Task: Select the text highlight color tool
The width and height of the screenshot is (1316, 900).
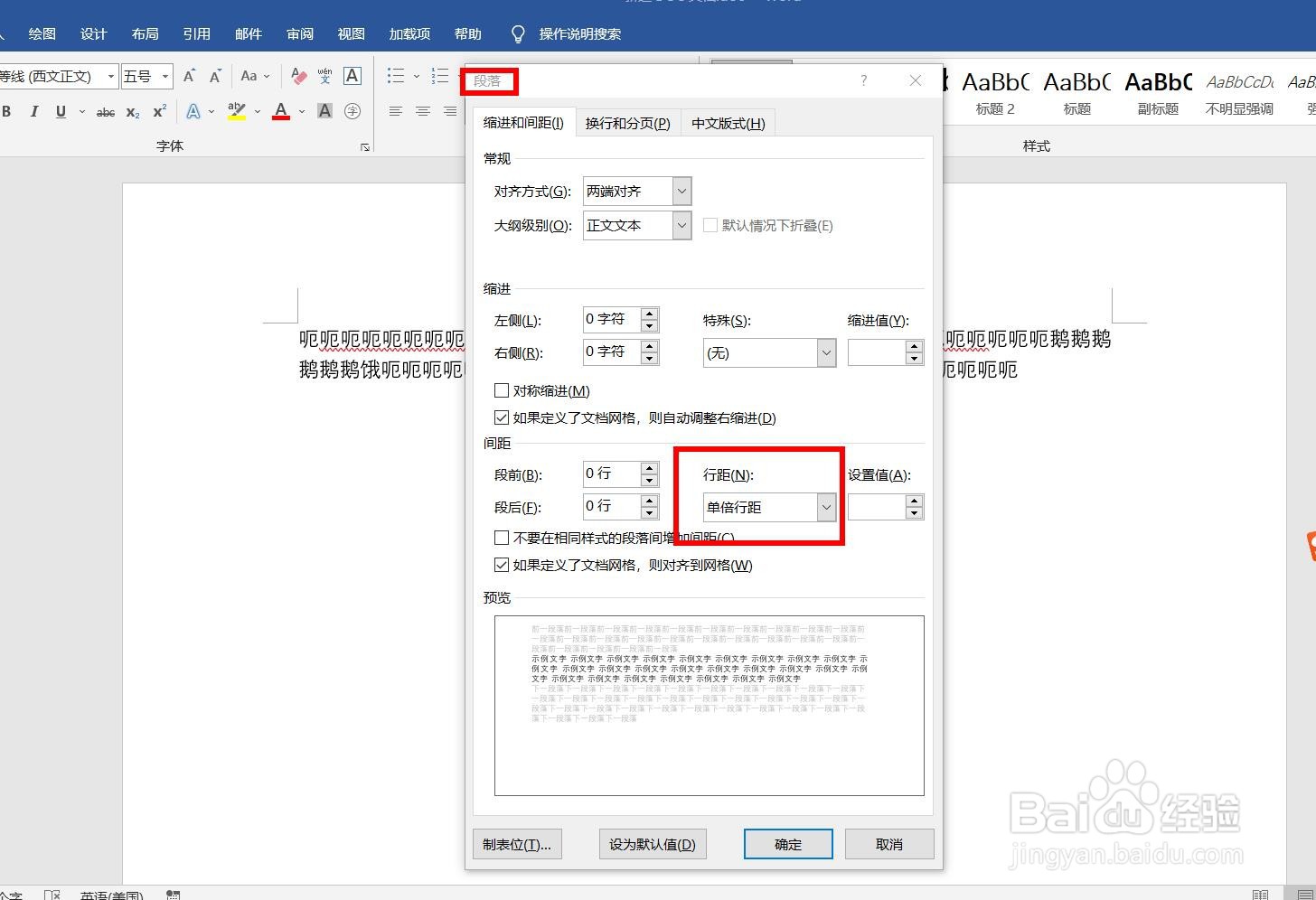Action: click(x=236, y=110)
